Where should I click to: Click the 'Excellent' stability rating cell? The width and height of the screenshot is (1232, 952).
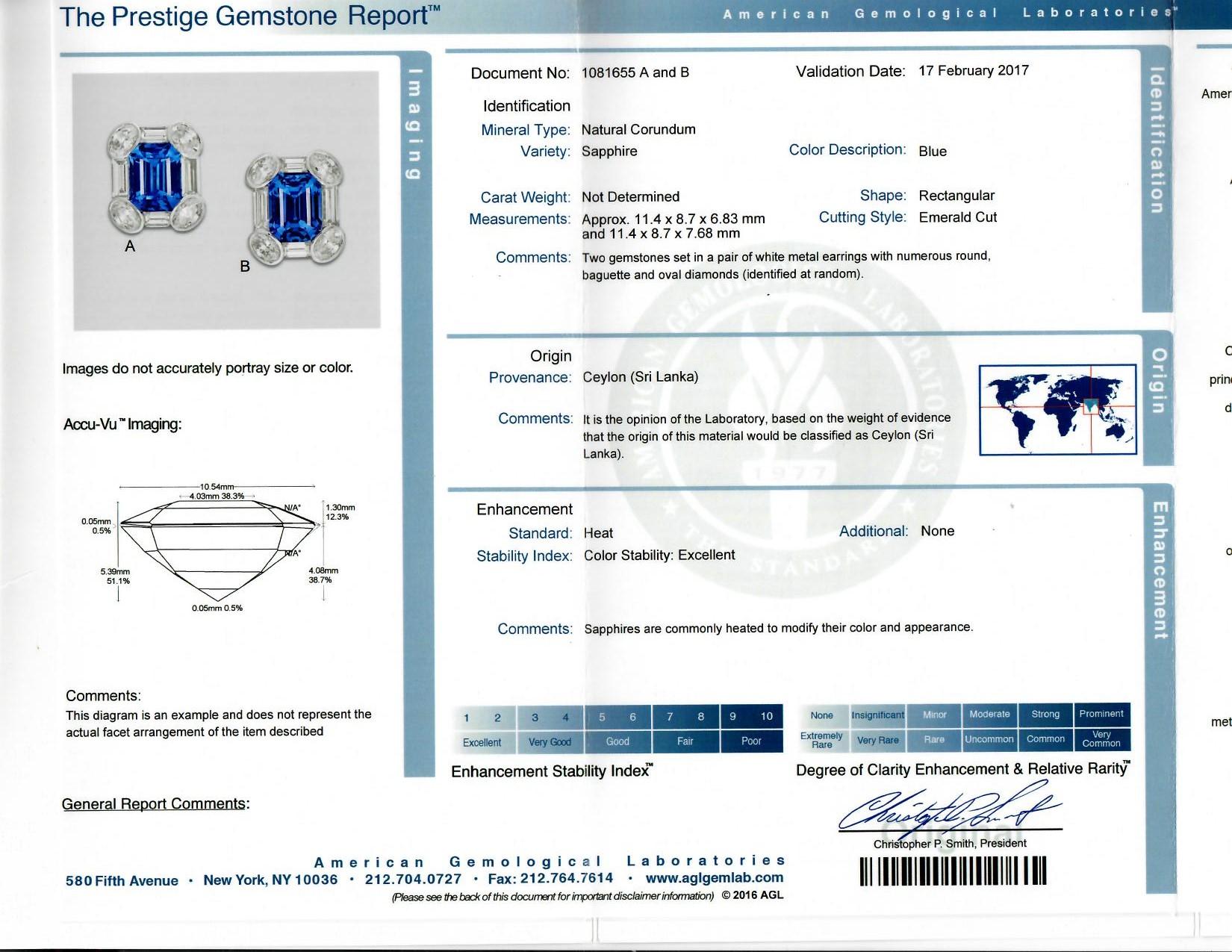[482, 742]
